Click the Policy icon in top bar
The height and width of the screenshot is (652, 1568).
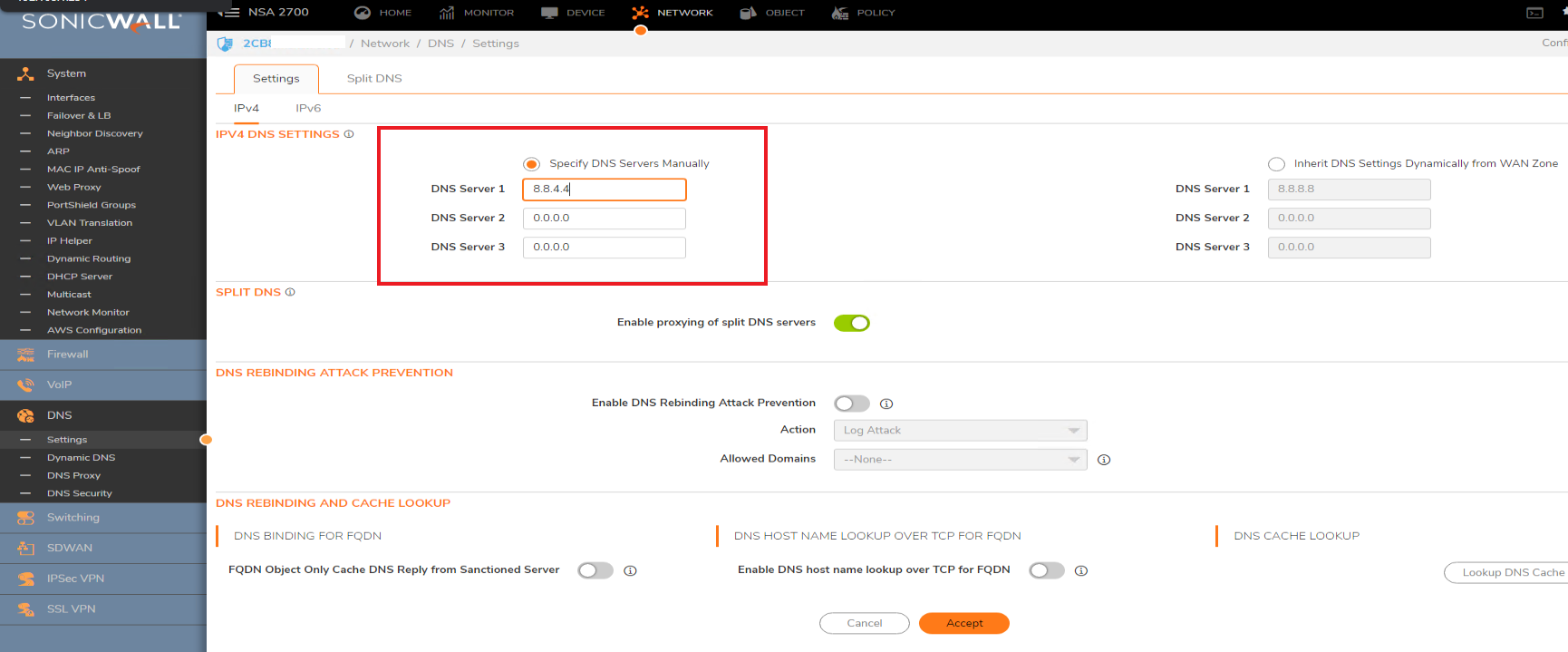click(x=840, y=13)
